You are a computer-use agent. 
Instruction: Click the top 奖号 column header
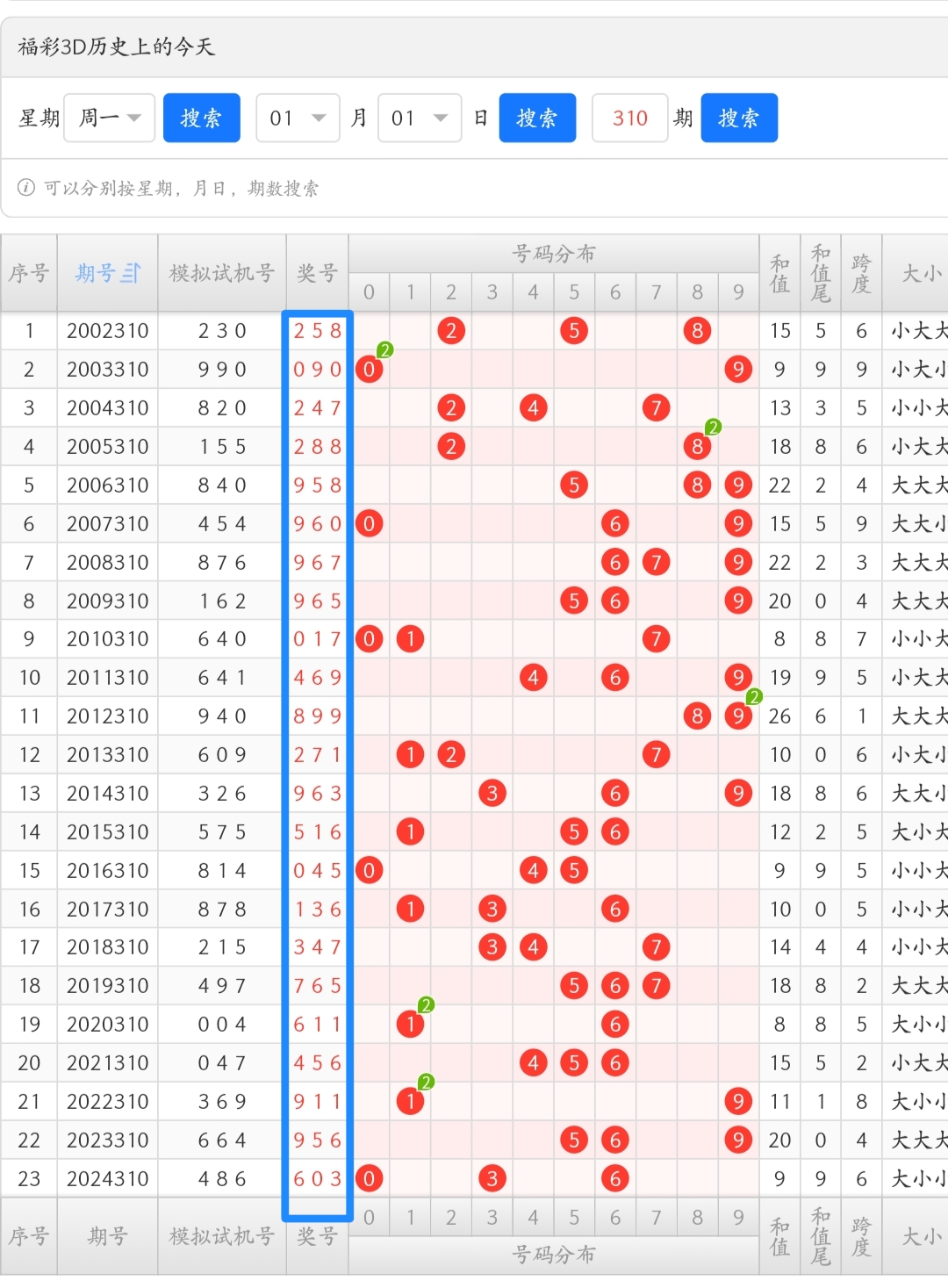318,273
